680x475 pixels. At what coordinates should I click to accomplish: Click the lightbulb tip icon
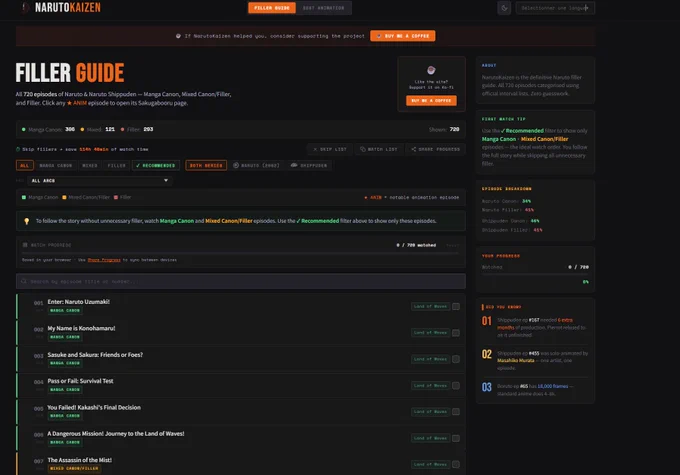26,221
